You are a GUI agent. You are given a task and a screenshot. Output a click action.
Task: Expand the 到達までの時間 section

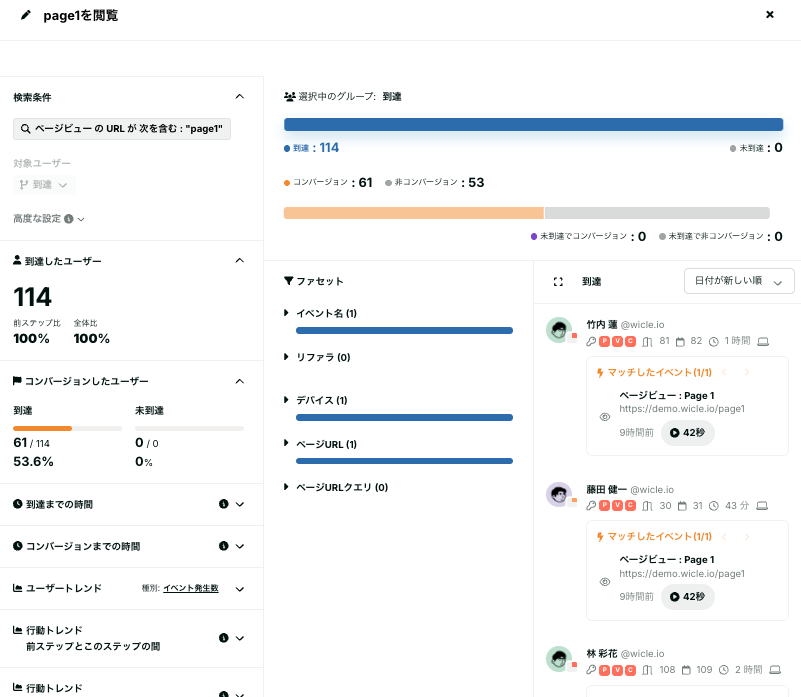click(240, 504)
